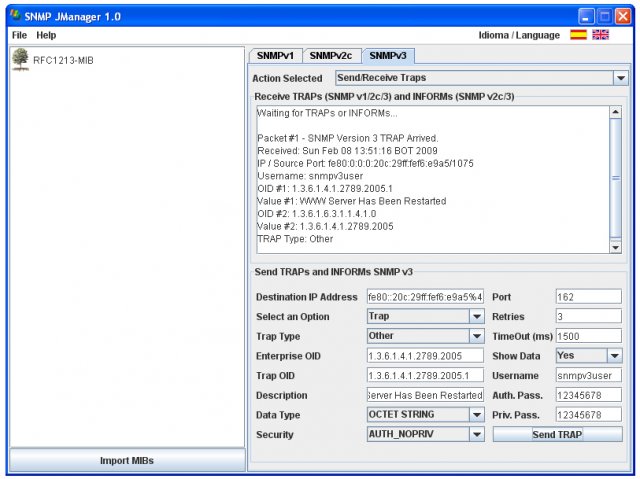Click the 'Username: snmpv3user' log line
The image size is (640, 479).
[x=310, y=176]
